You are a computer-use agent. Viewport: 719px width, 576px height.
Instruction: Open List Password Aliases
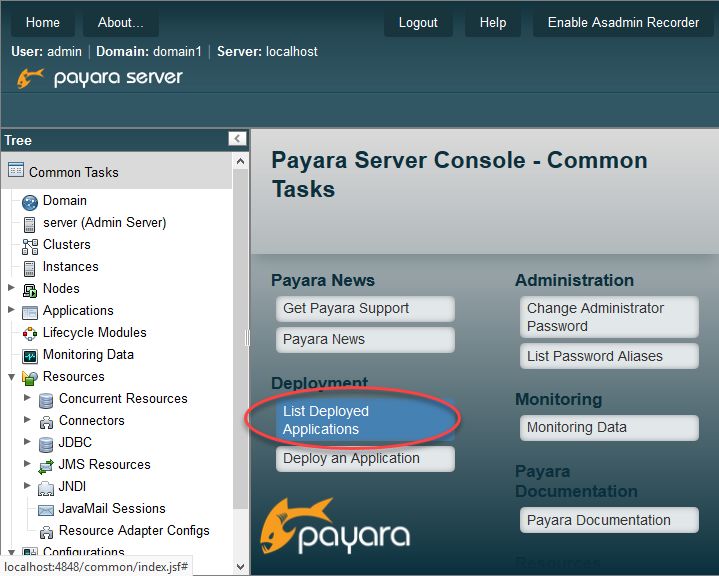[x=609, y=356]
